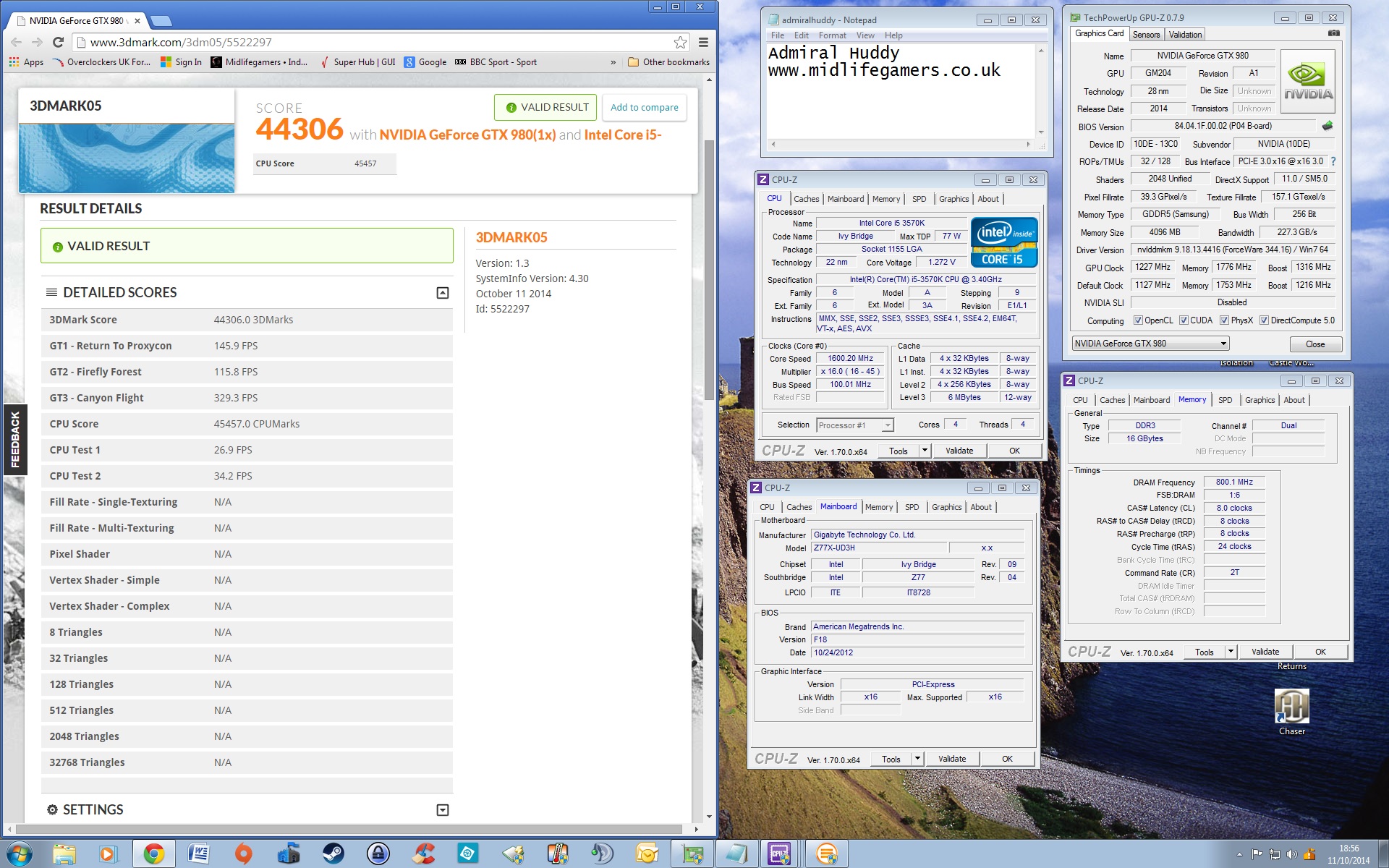Open CCleaner from the taskbar
Screen dimensions: 1389x868
[422, 854]
